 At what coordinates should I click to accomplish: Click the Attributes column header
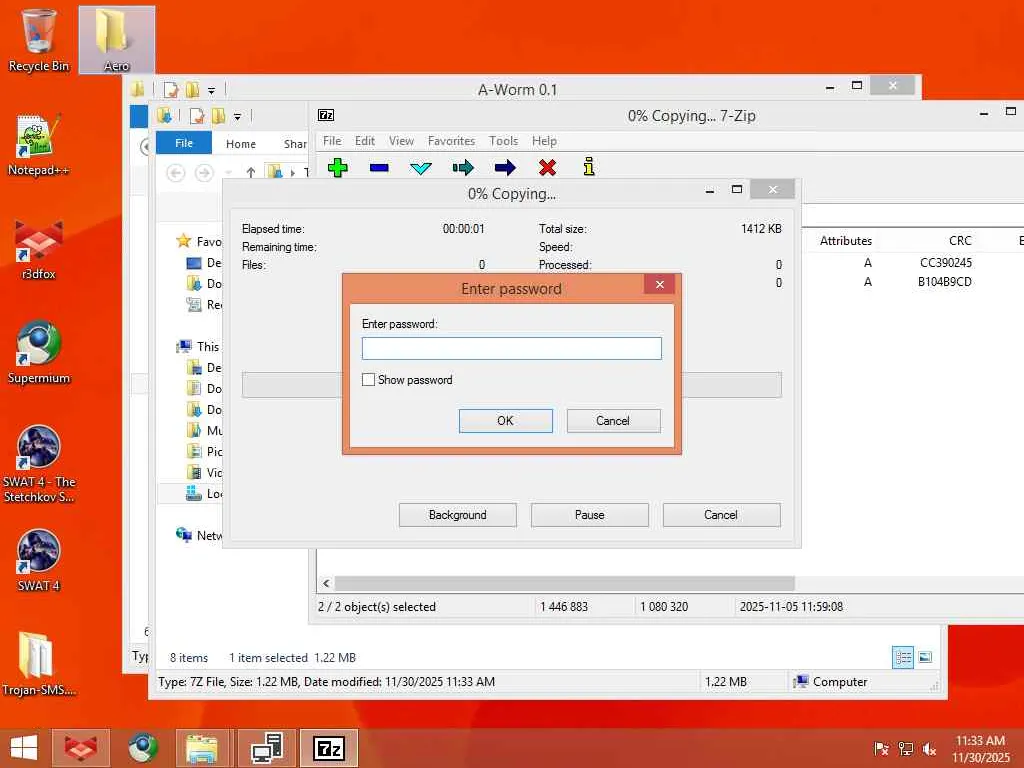(846, 240)
